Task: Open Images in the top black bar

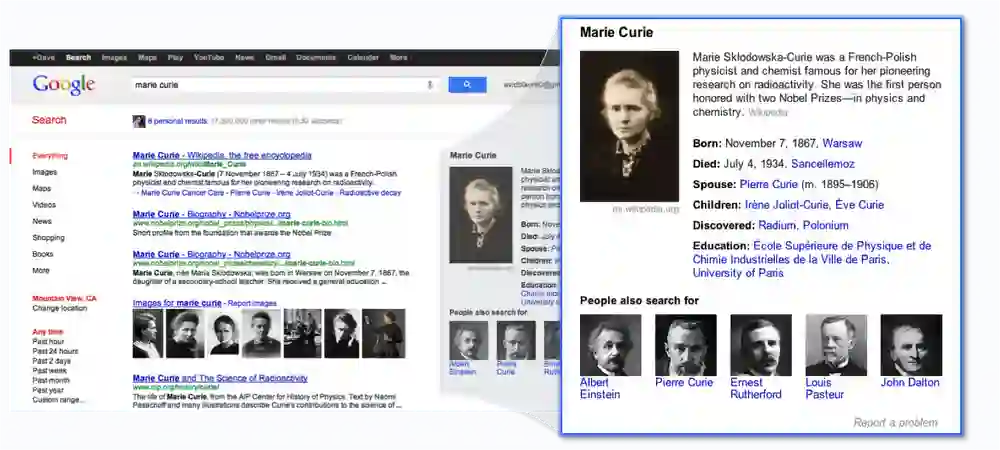Action: pyautogui.click(x=114, y=57)
